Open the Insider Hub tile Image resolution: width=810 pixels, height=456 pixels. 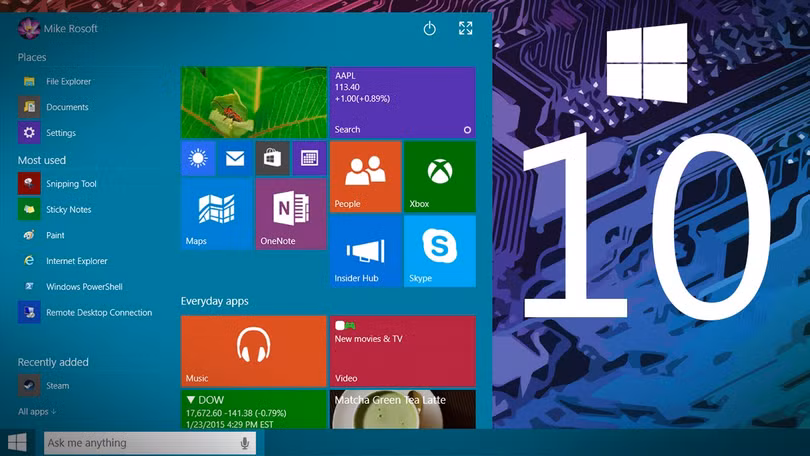365,251
